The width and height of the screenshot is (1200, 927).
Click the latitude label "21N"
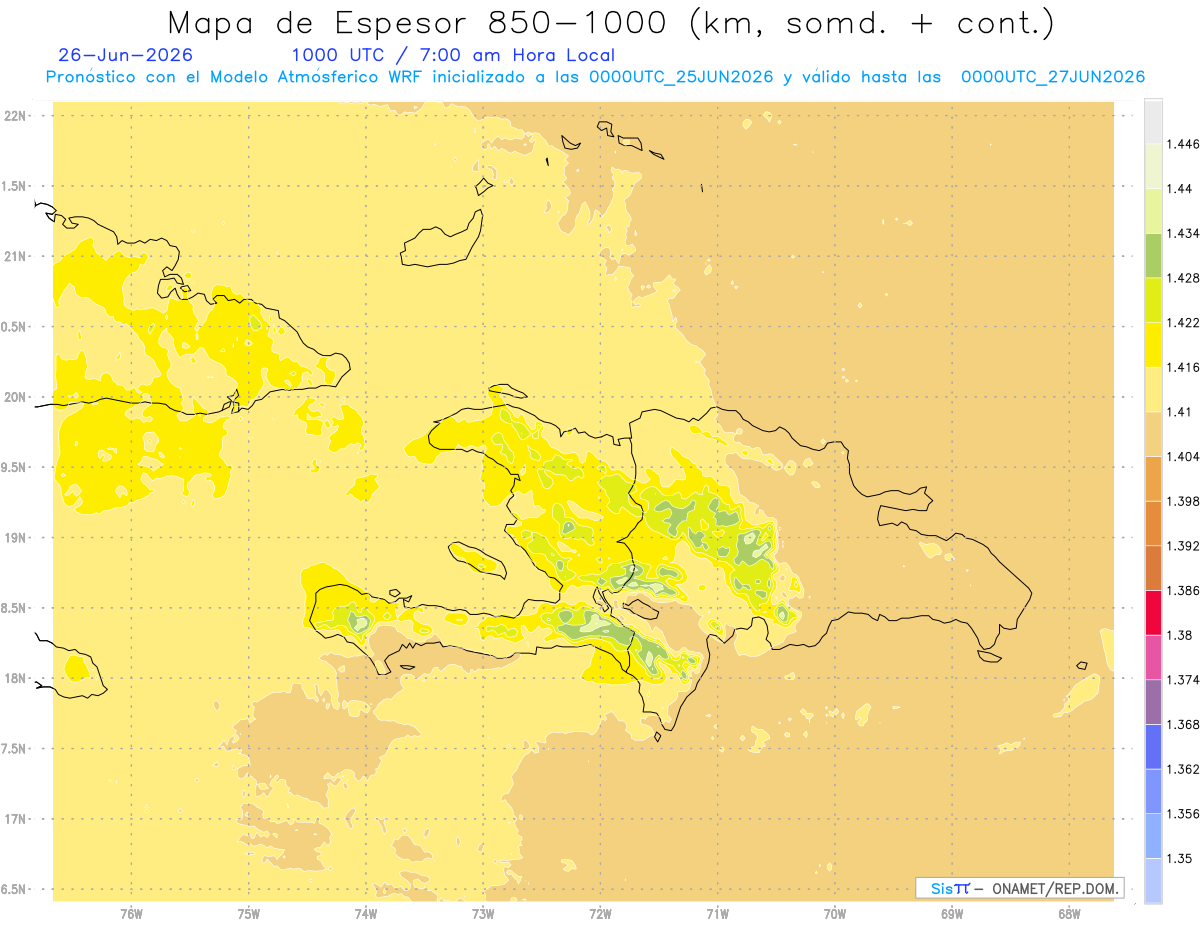click(x=15, y=257)
